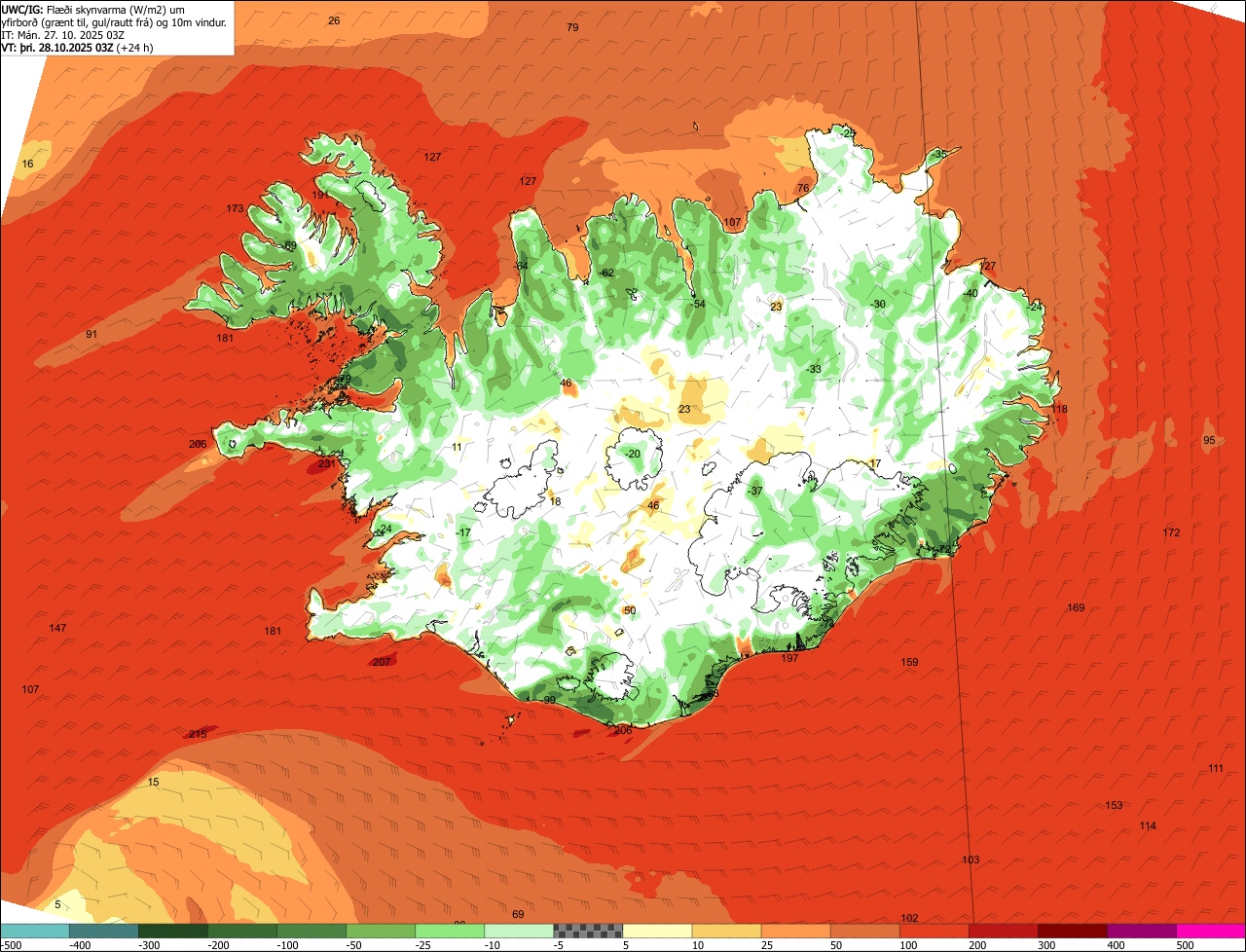Click the '-500' legend tick label
This screenshot has width=1246, height=952.
click(12, 945)
